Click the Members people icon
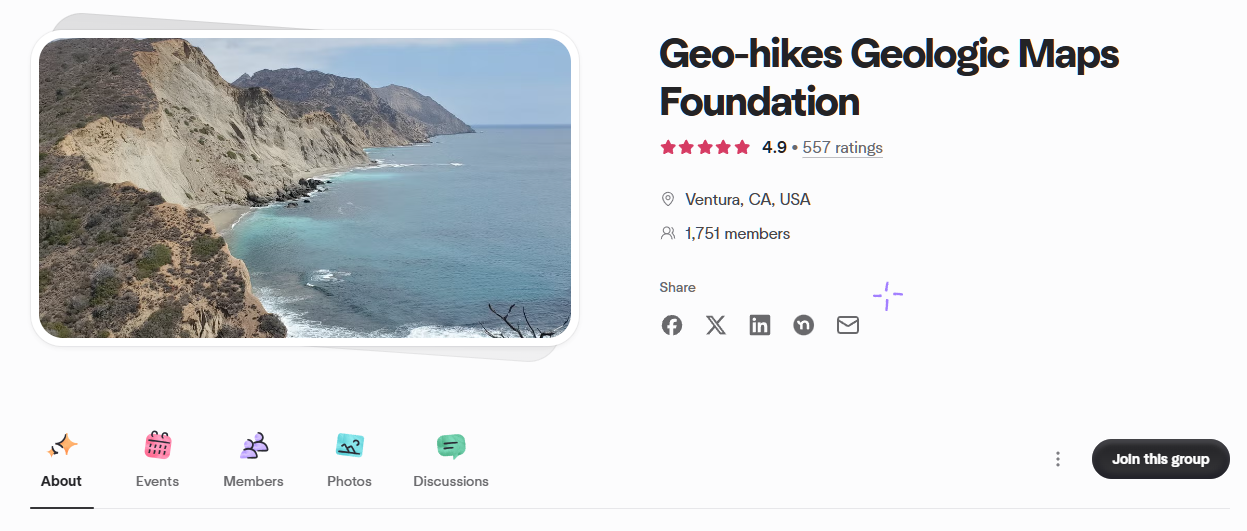 pos(254,445)
